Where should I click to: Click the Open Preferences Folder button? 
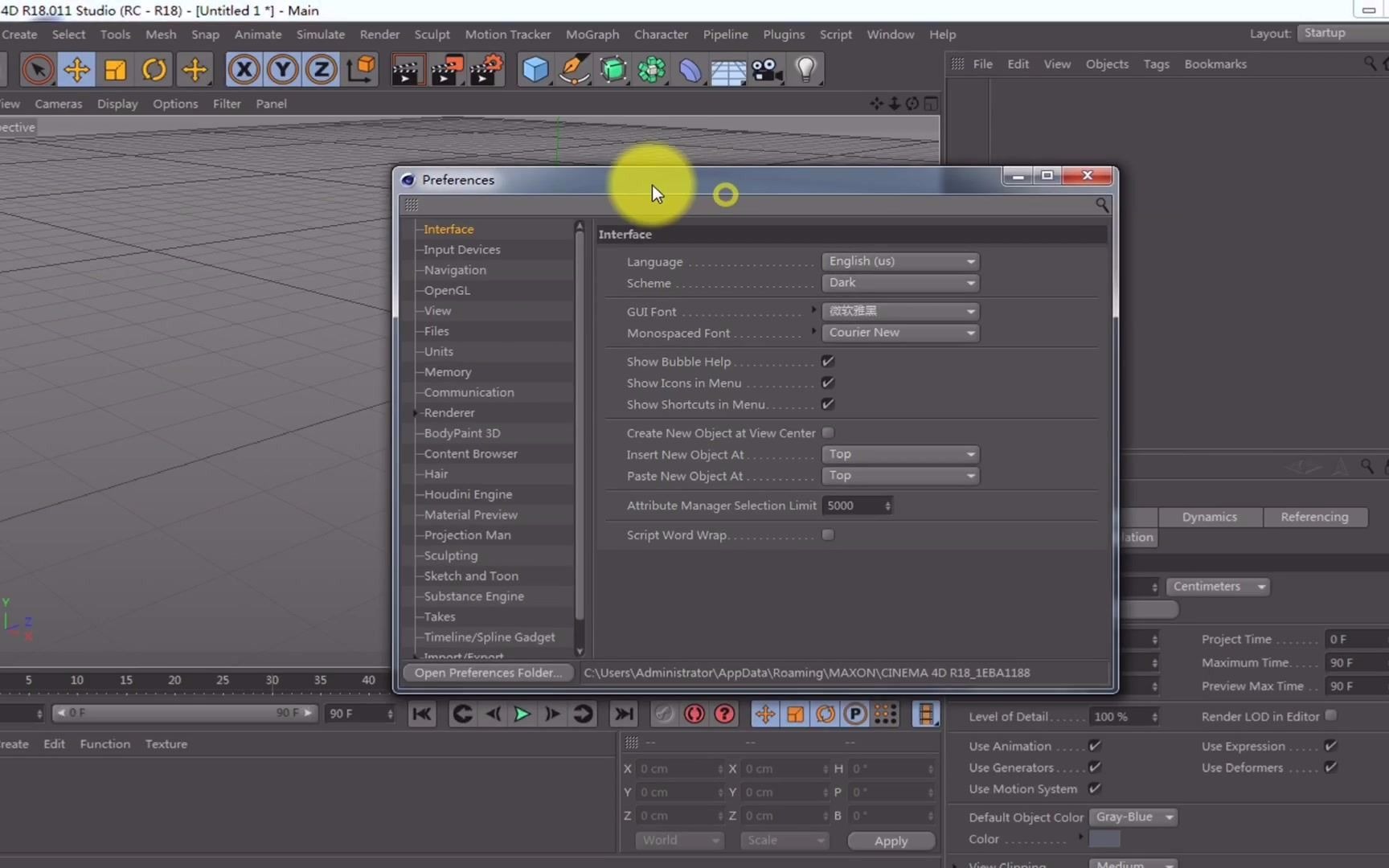[488, 673]
